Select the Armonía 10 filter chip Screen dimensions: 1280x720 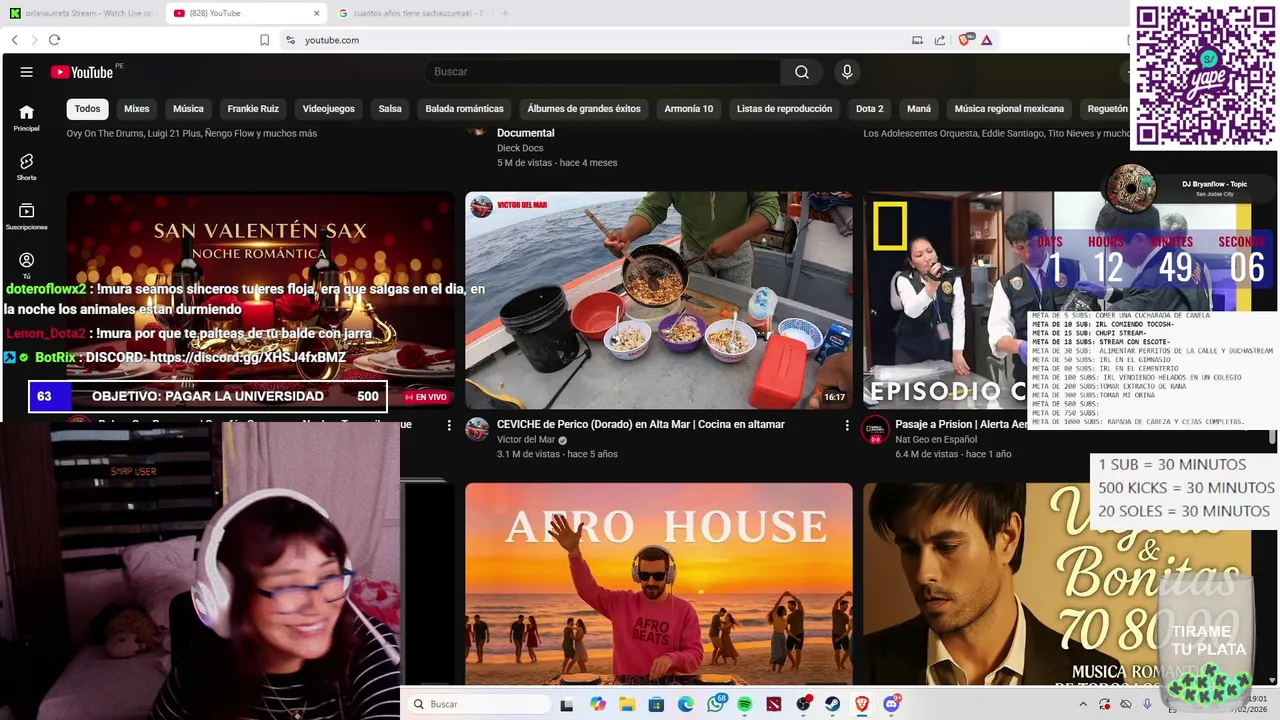689,109
